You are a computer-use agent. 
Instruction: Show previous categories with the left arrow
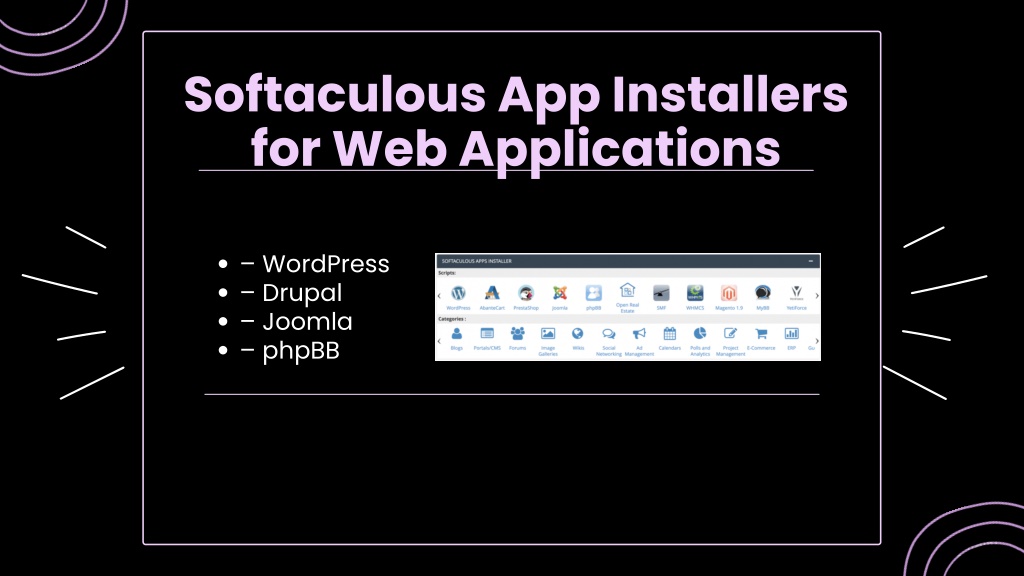(439, 341)
